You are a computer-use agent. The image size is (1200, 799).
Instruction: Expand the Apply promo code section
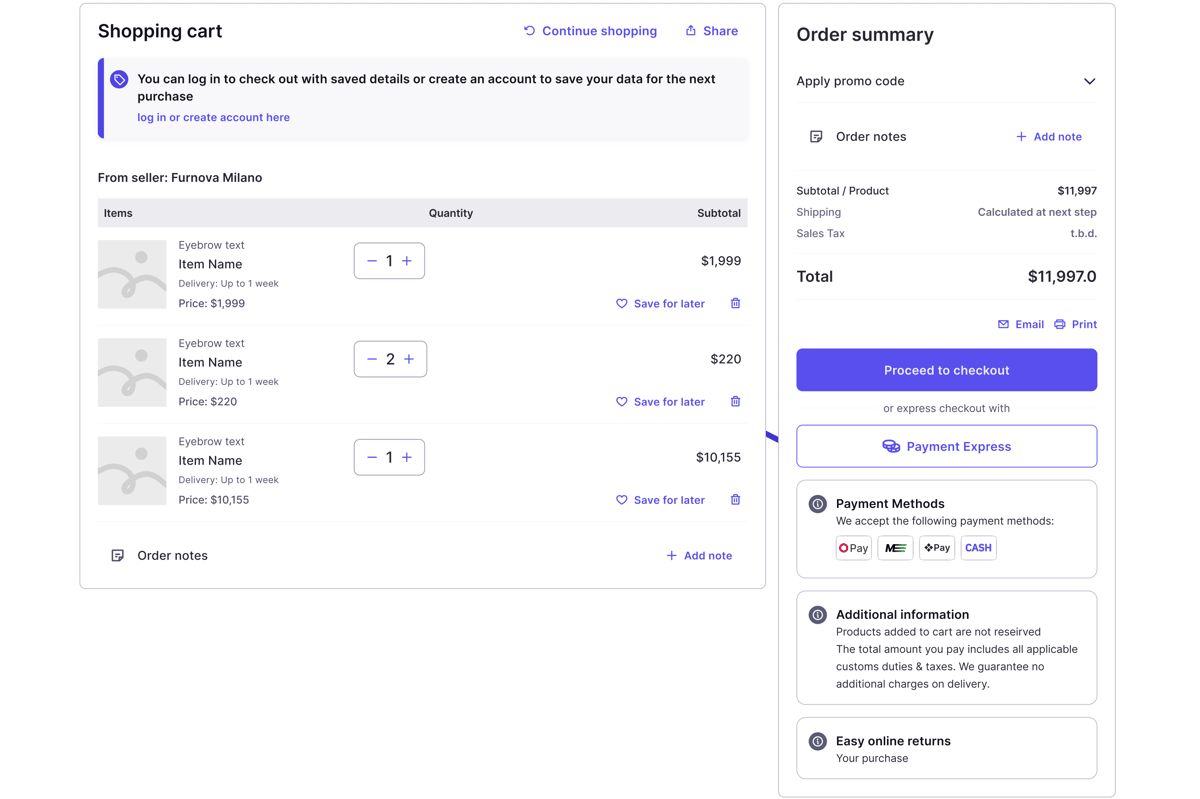(x=1089, y=81)
